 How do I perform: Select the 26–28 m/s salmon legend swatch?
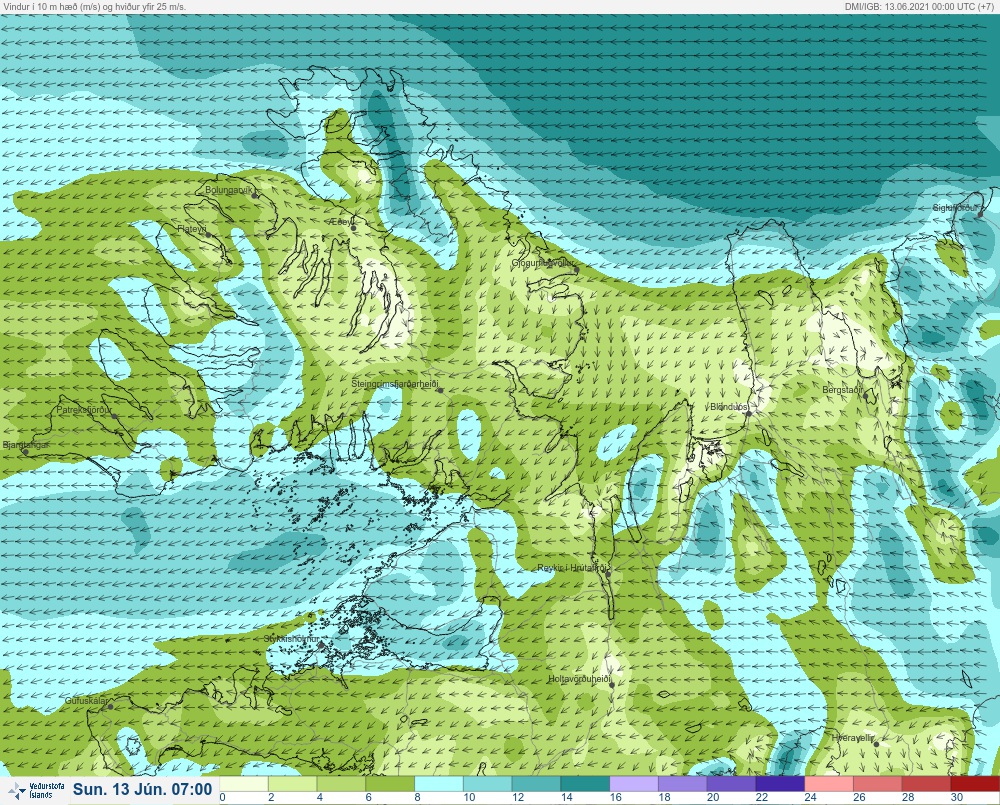(x=878, y=784)
